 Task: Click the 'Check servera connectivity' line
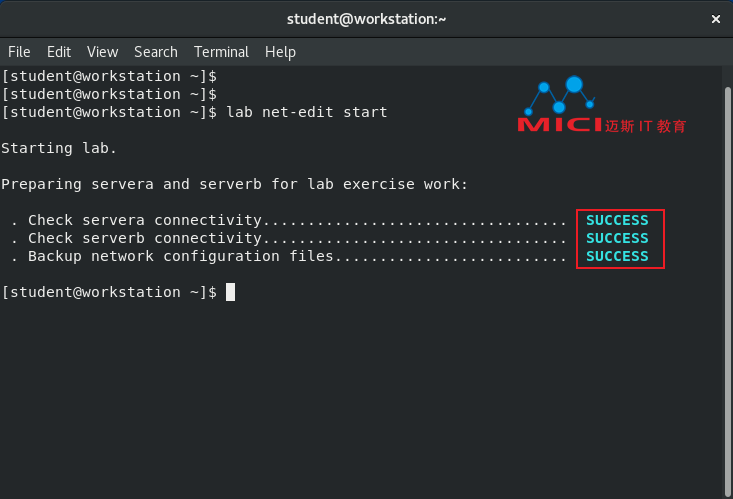(x=145, y=220)
